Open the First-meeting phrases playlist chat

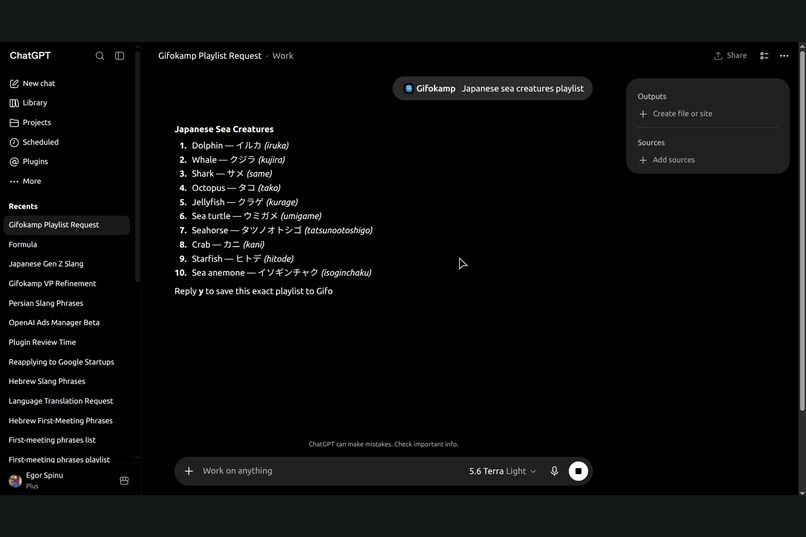tap(67, 459)
